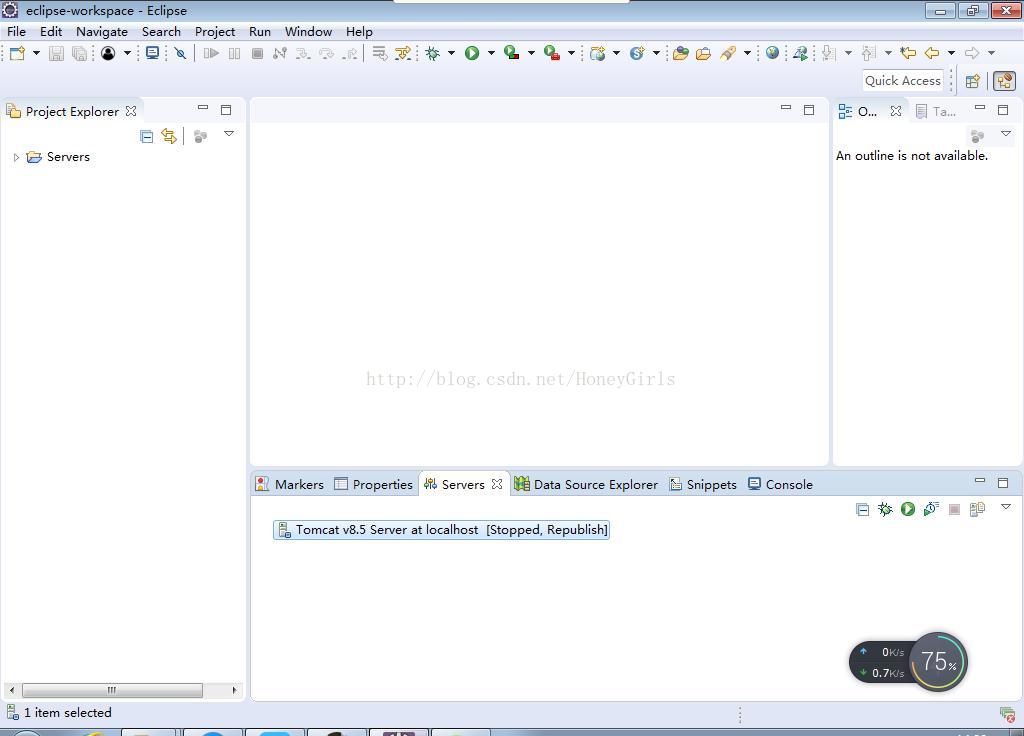Viewport: 1024px width, 736px height.
Task: Switch to the Console tab
Action: tap(780, 485)
